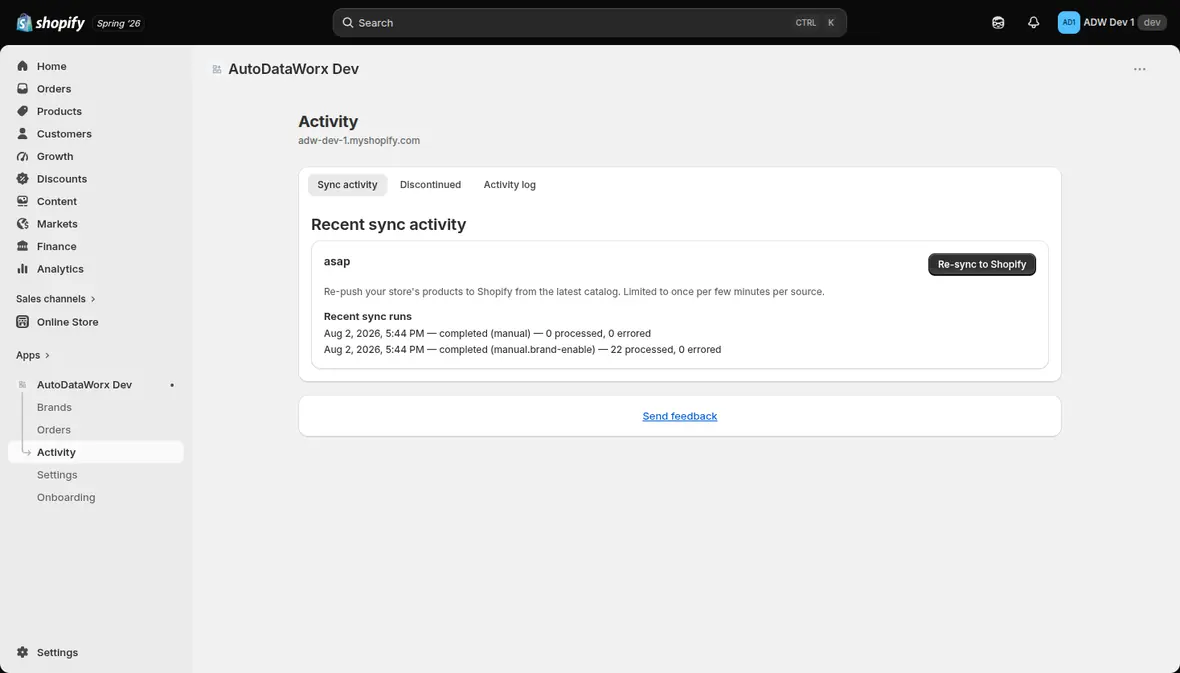The width and height of the screenshot is (1180, 673).
Task: Click the search magnifier icon
Action: tap(348, 23)
